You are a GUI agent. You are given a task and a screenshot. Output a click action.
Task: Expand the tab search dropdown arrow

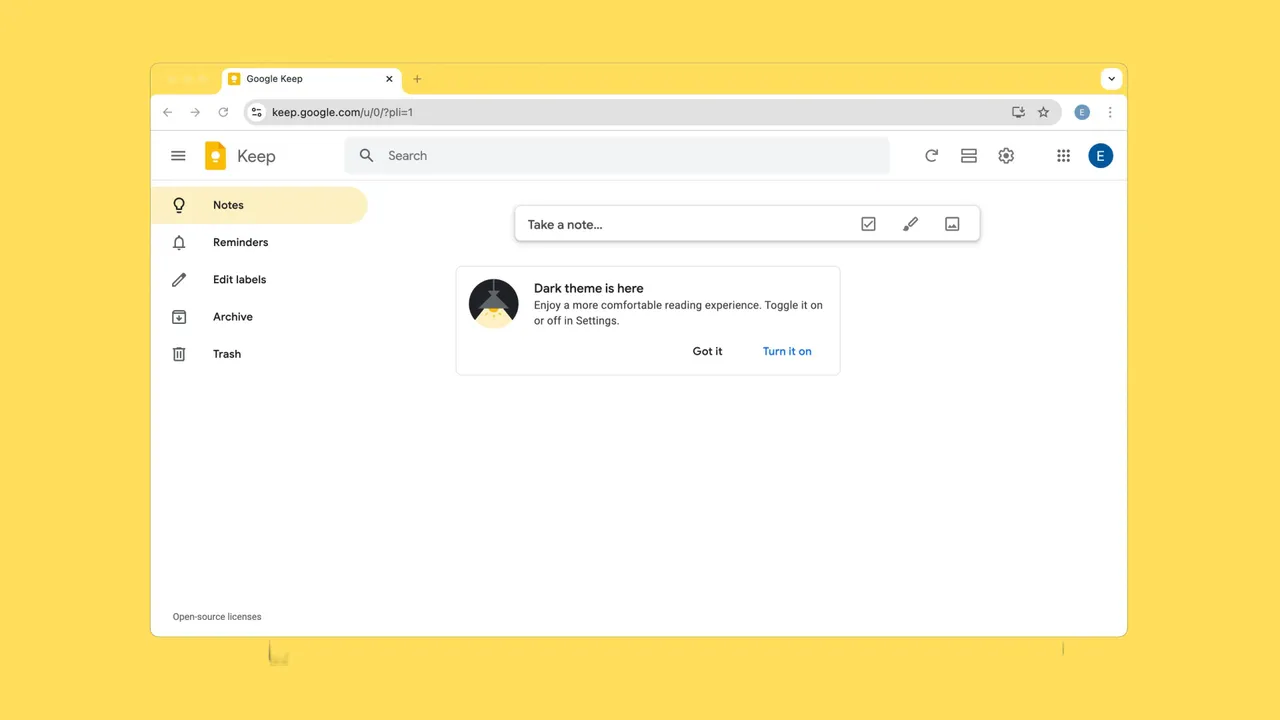[x=1111, y=79]
